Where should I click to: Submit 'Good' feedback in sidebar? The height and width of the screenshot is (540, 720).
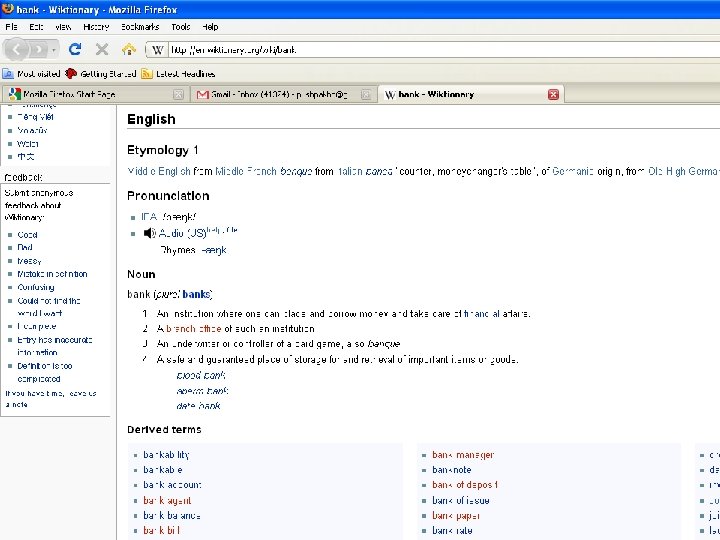click(27, 235)
